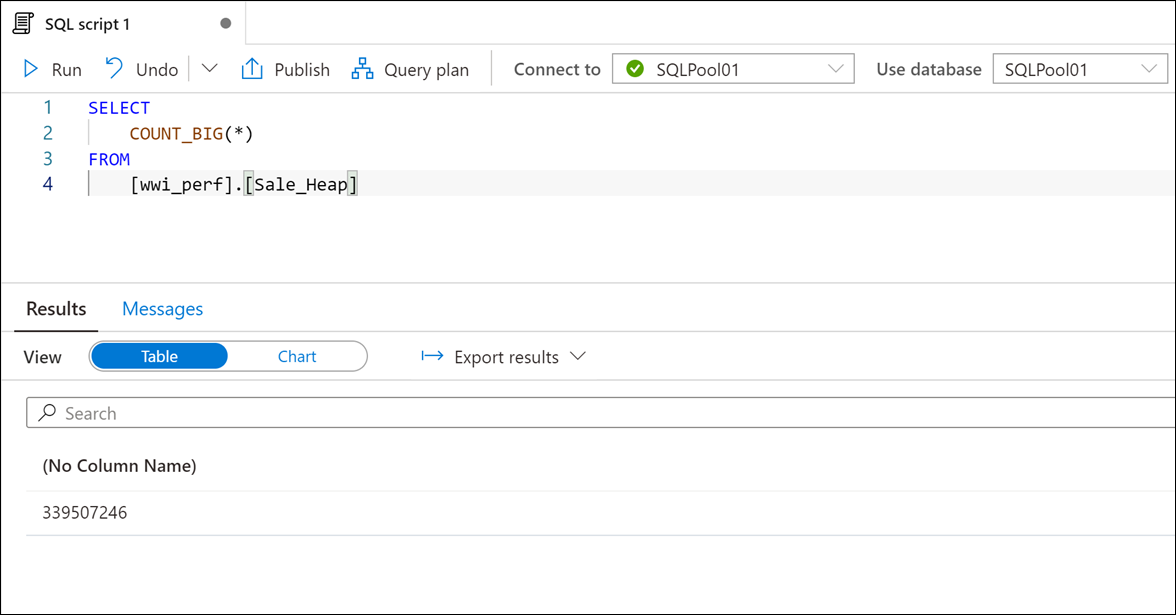Click the Undo icon
Screen dimensions: 1176x615
pos(113,68)
